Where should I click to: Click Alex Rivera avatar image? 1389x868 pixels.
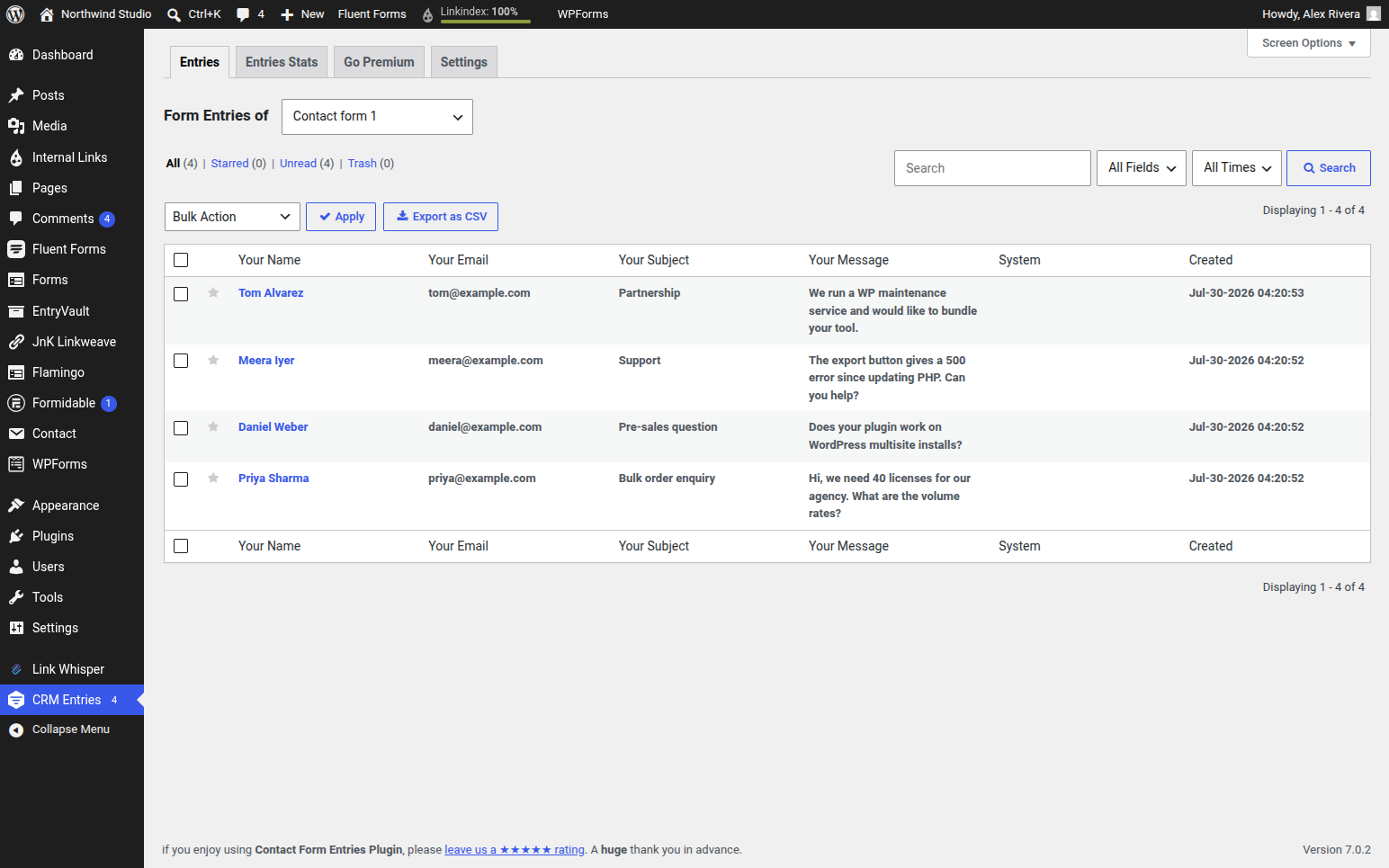[x=1373, y=13]
